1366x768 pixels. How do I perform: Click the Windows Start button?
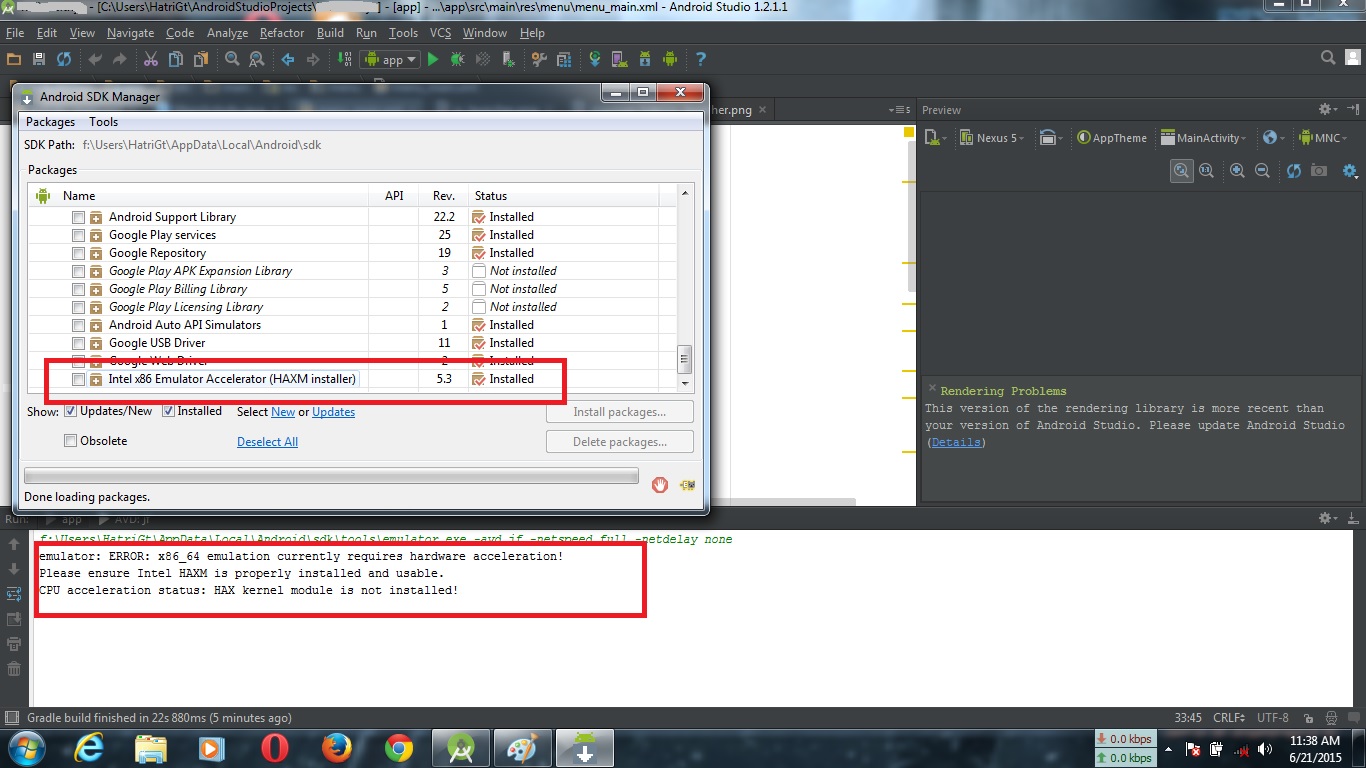point(26,748)
